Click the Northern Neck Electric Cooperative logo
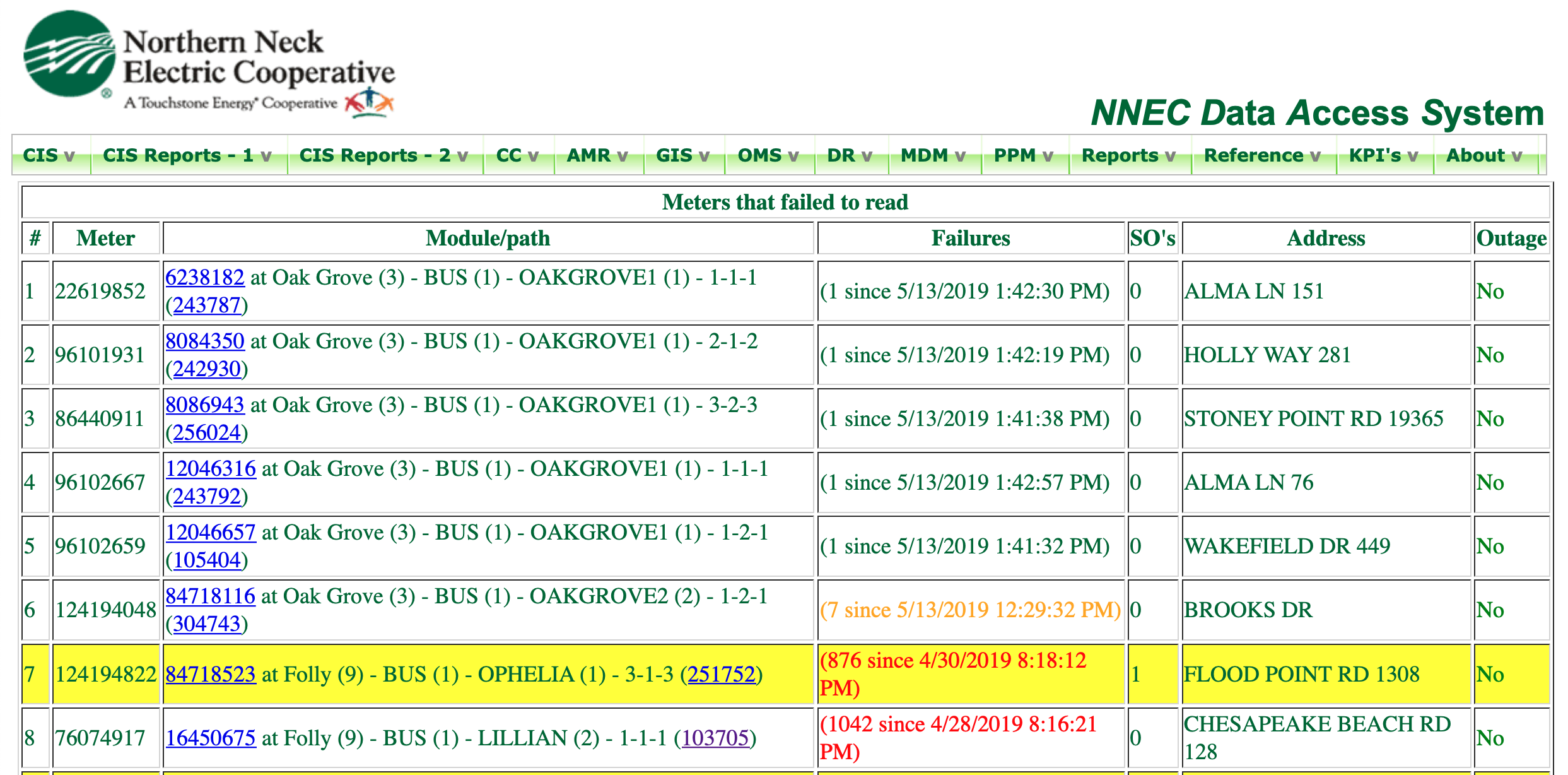Image resolution: width=1568 pixels, height=775 pixels. (x=208, y=63)
